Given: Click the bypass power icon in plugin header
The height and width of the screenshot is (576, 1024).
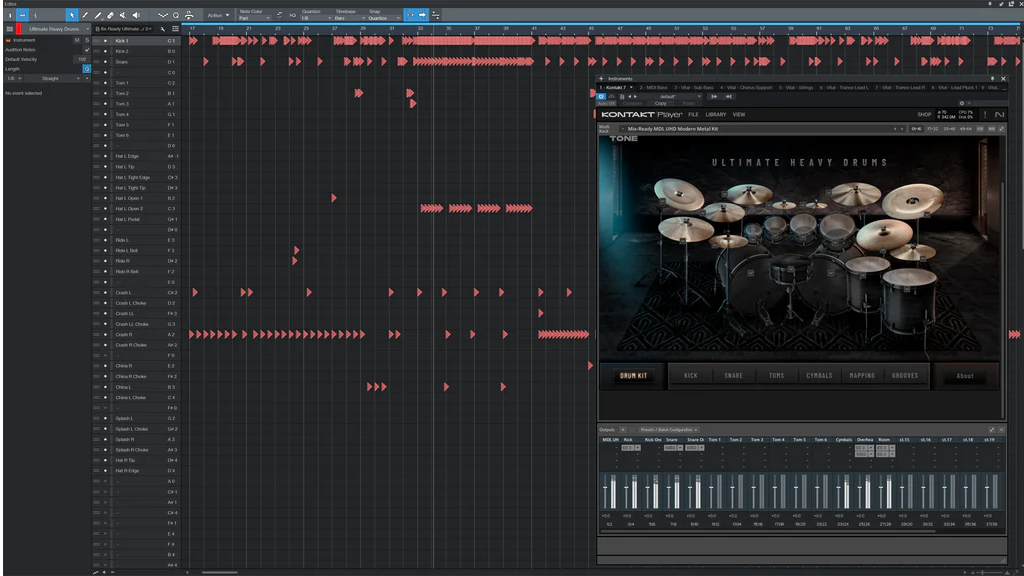Looking at the screenshot, I should pos(601,97).
